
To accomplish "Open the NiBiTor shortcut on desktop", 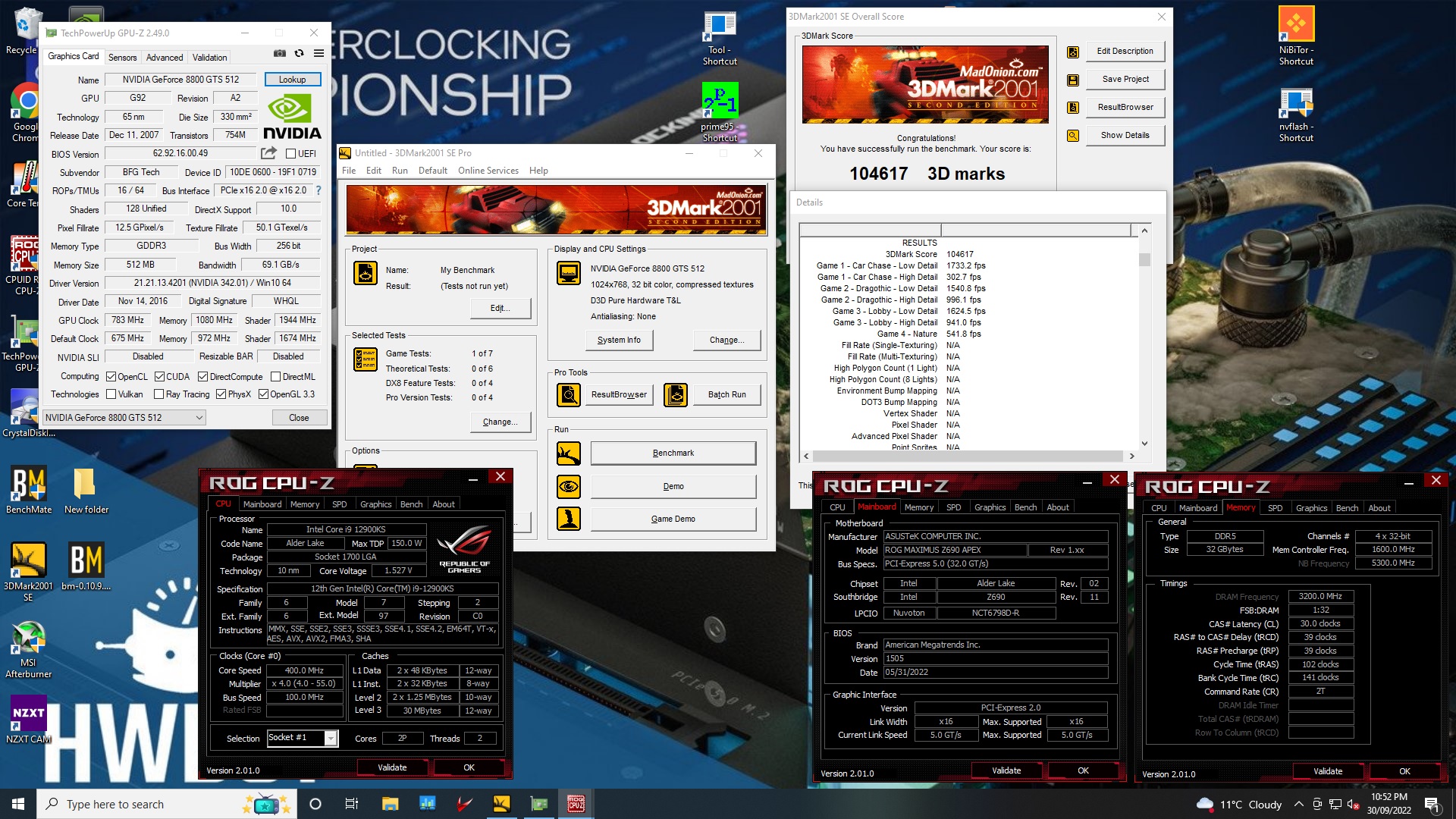I will [1296, 36].
